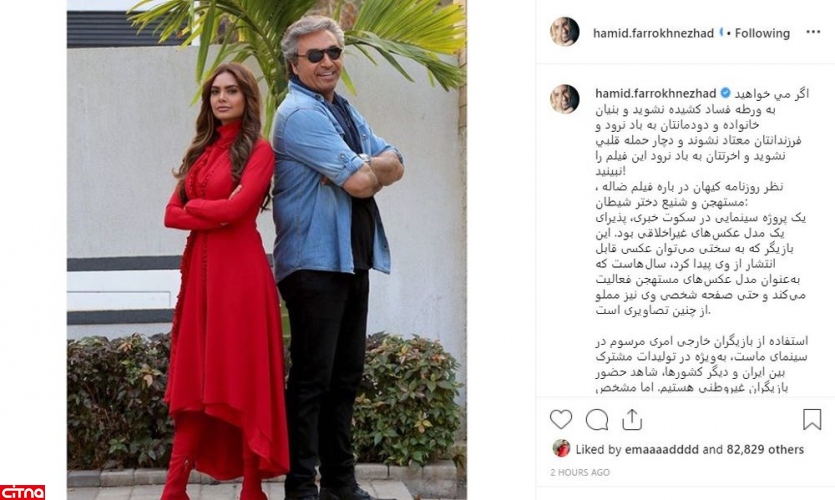Click the Citna logo watermark
The height and width of the screenshot is (500, 835).
tap(22, 492)
